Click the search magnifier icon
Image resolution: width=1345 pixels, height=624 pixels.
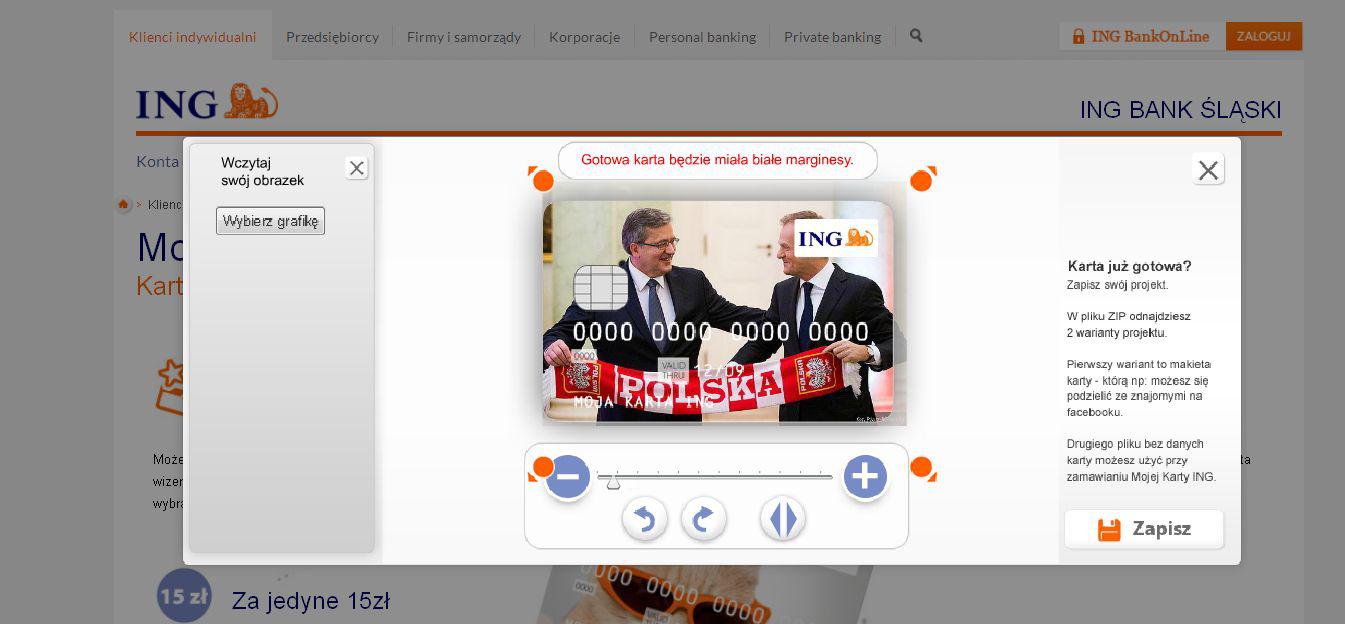click(916, 35)
